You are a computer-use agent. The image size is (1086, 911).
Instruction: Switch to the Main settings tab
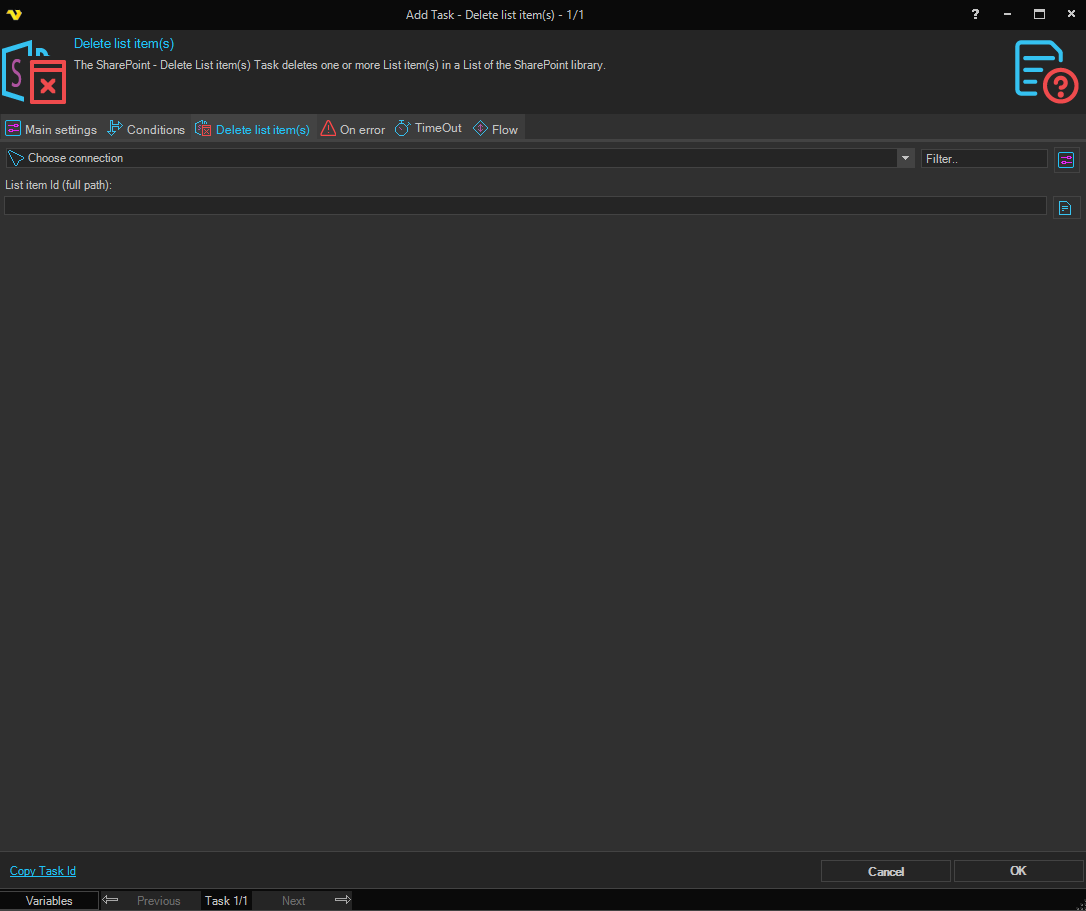[x=51, y=129]
